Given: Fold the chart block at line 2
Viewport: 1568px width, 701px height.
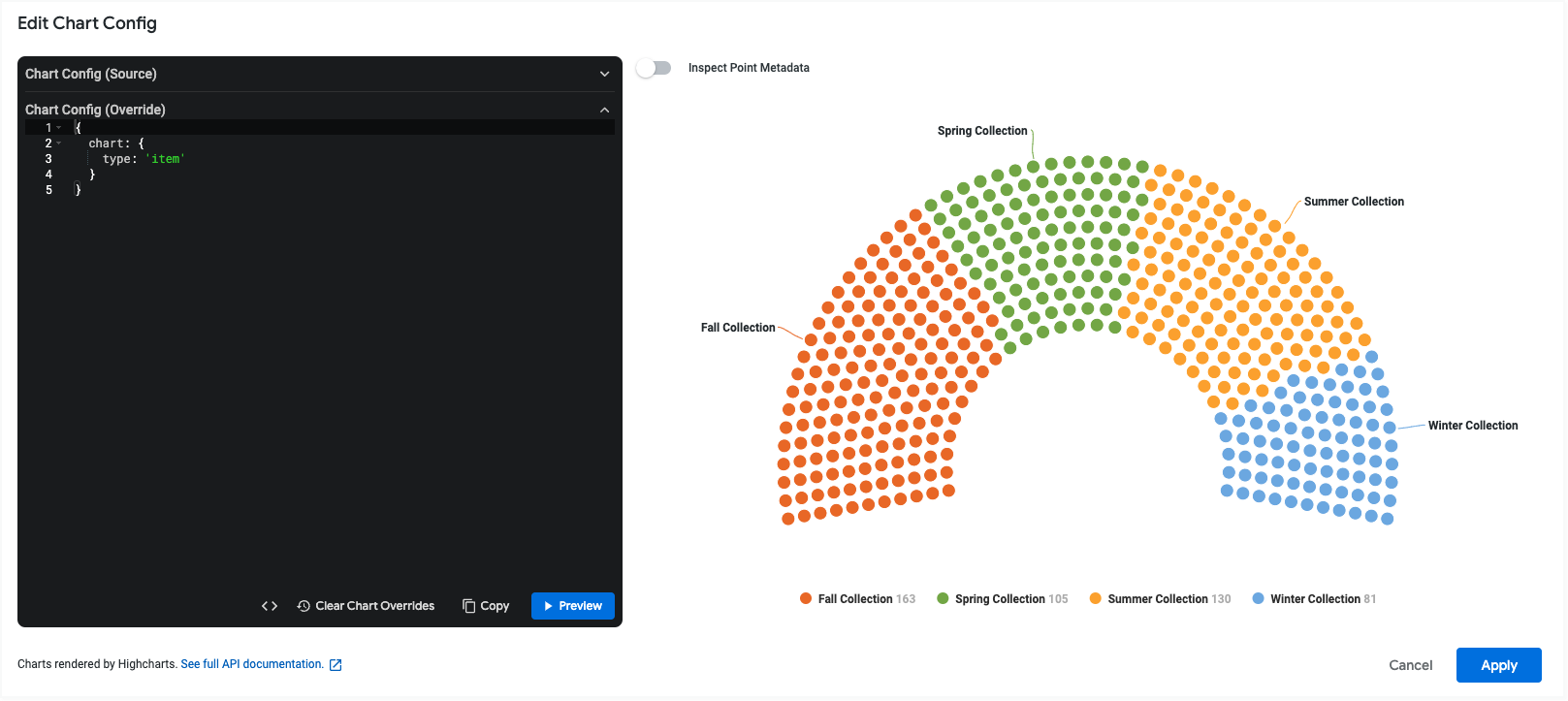Looking at the screenshot, I should [x=59, y=143].
